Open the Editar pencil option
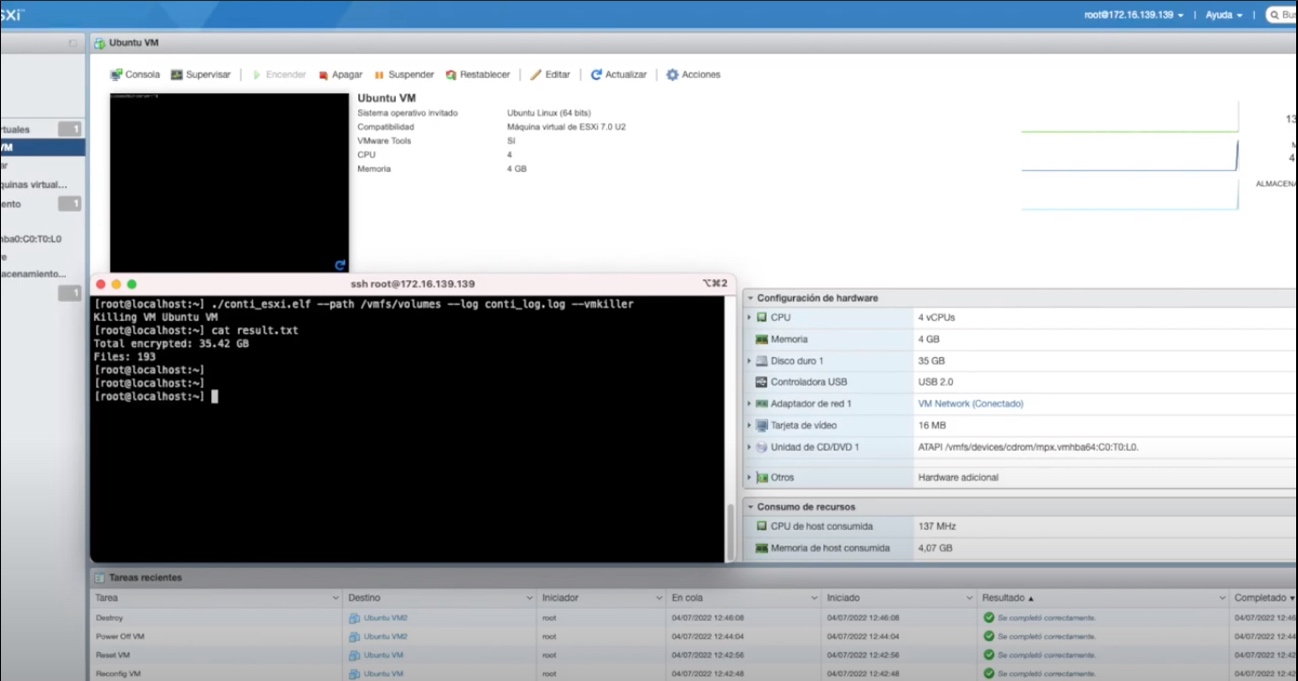The width and height of the screenshot is (1298, 681). pos(550,75)
